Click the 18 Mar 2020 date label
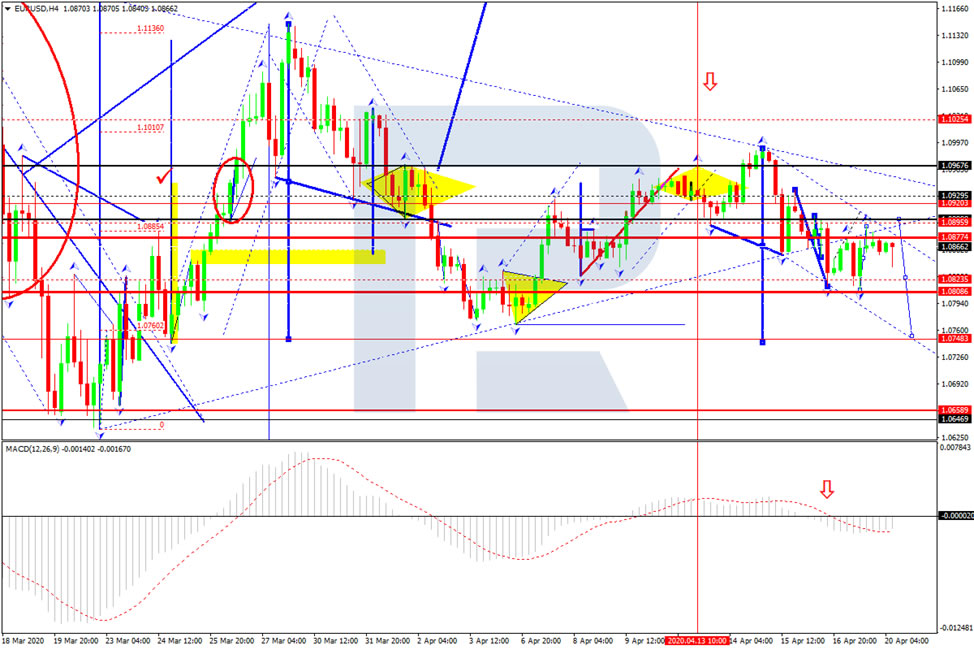The height and width of the screenshot is (650, 974). tap(23, 641)
